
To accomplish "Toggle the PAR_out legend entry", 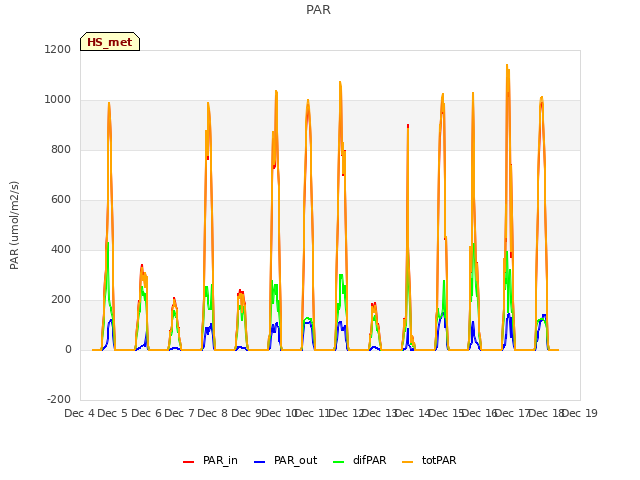I will pos(285,460).
